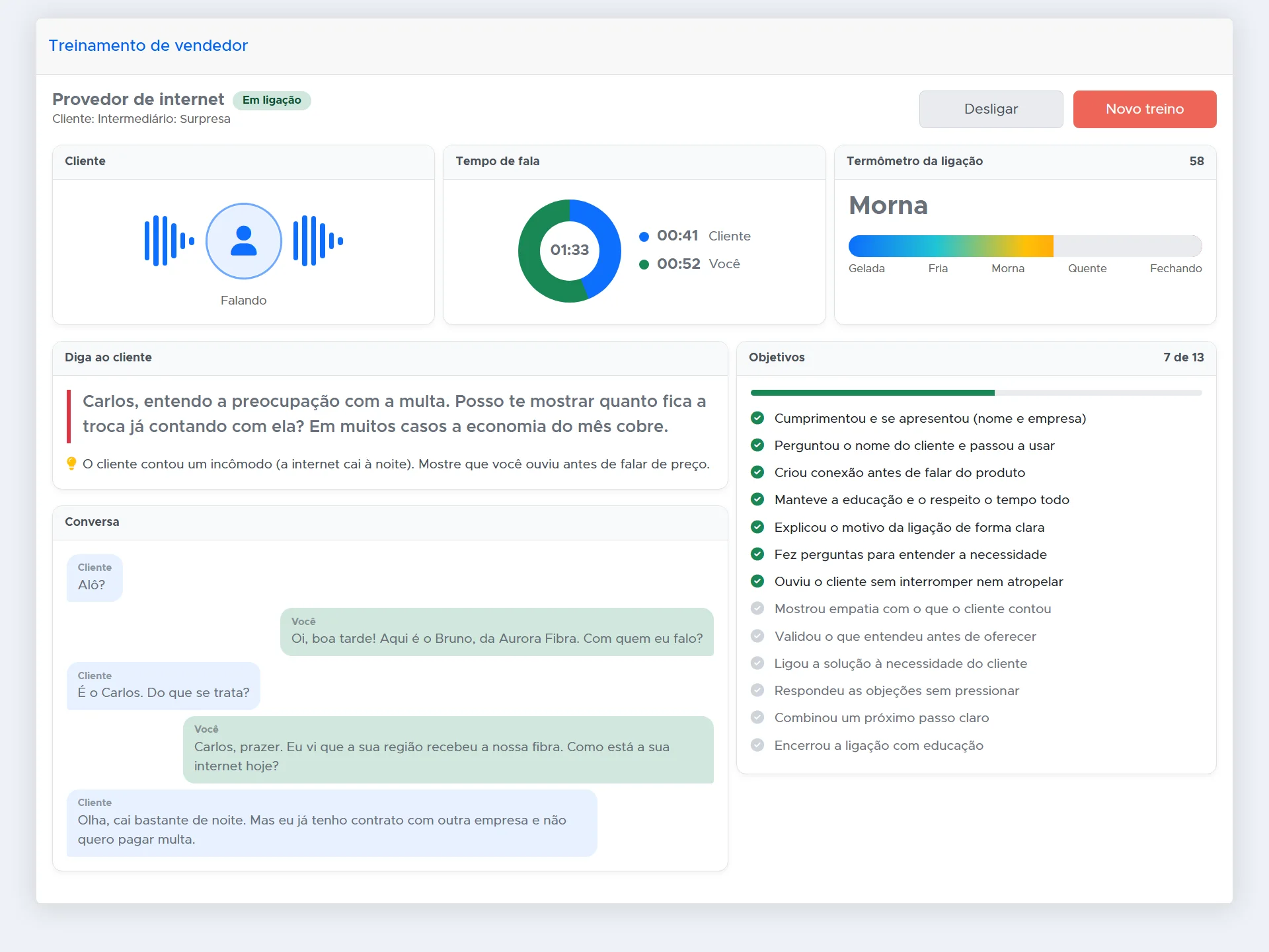Click check icon for 'Criou conexão antes de falar'
The width and height of the screenshot is (1269, 952).
coord(757,472)
